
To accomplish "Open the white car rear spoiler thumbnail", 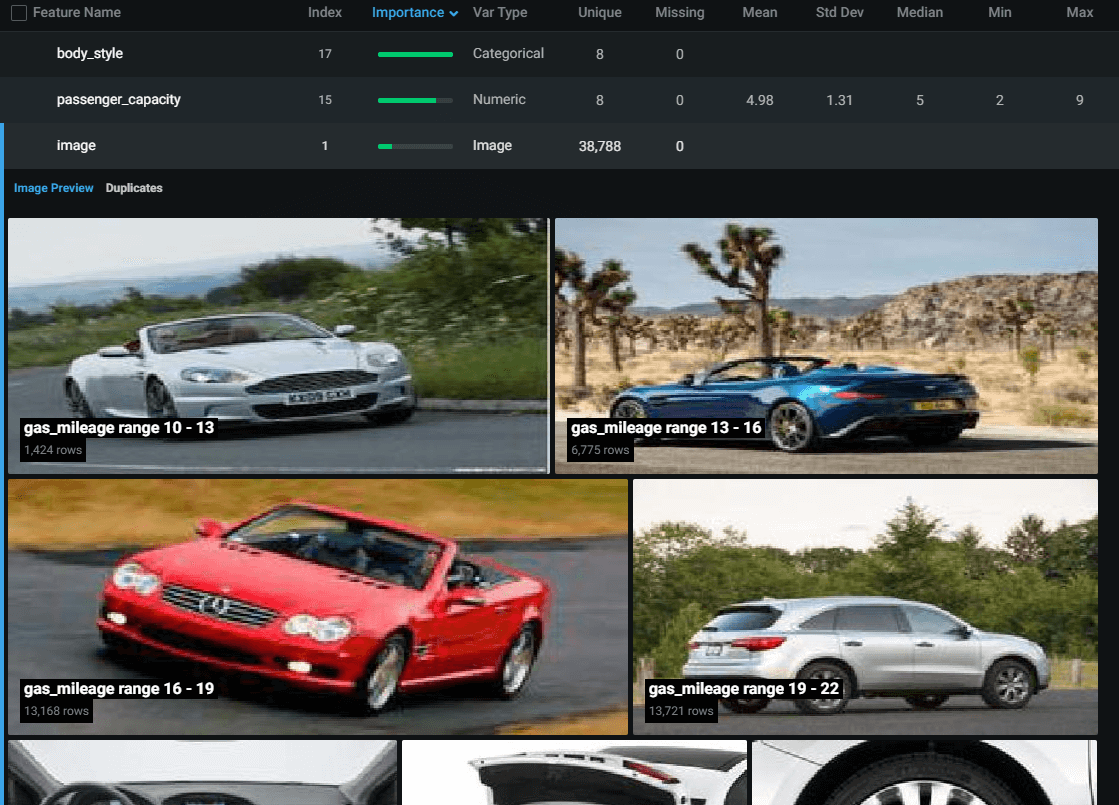I will point(574,772).
